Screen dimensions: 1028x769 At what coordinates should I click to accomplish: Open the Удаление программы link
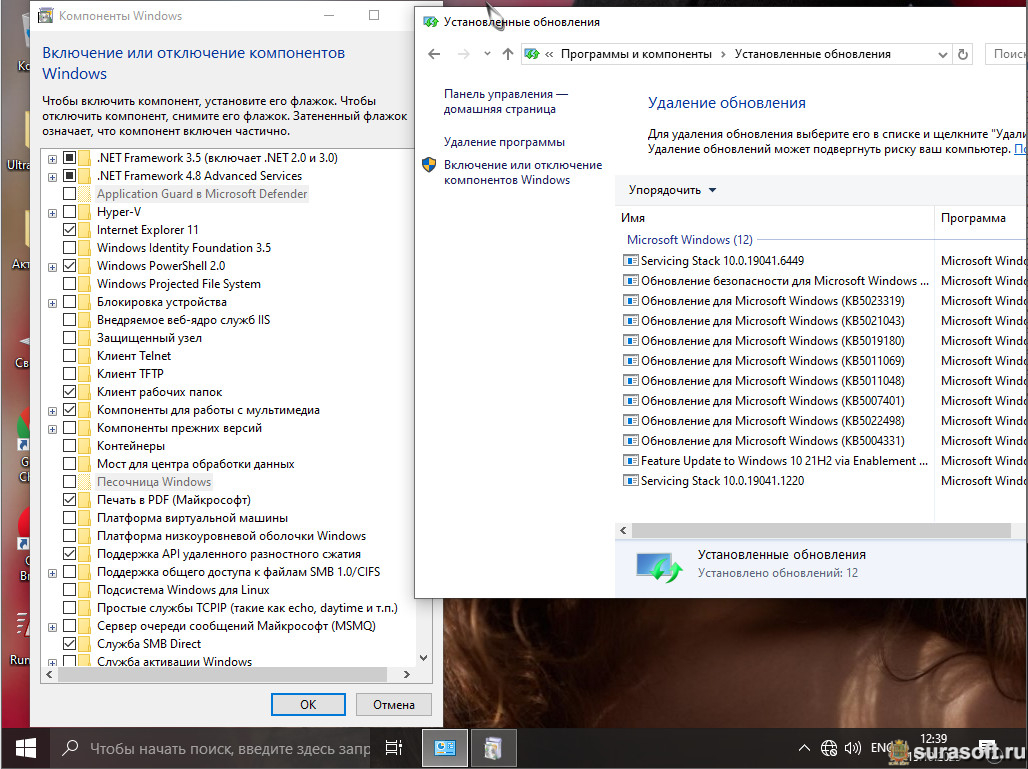point(504,142)
